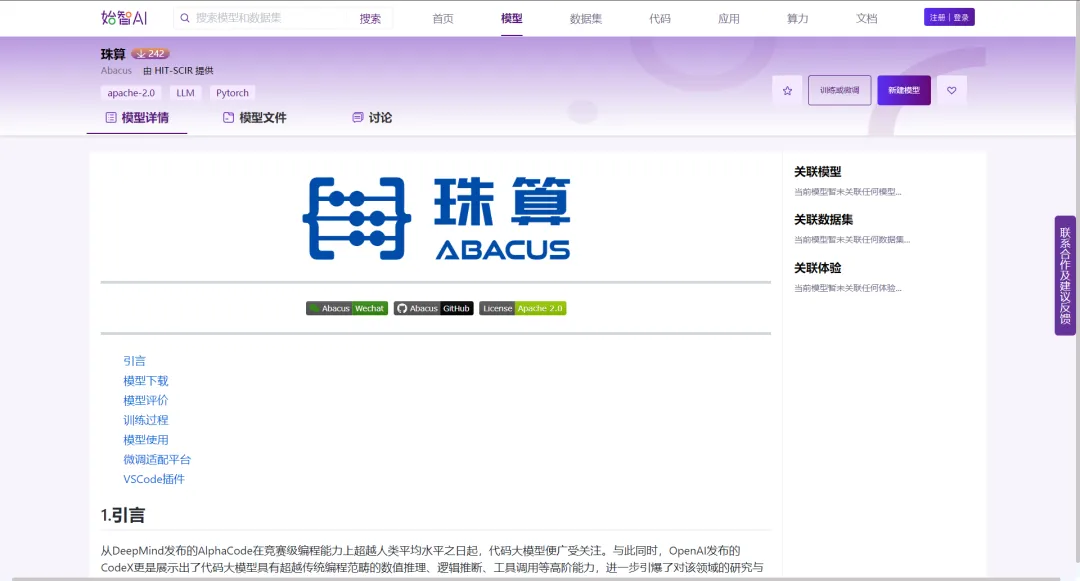Switch to the 模型文件 tab
The height and width of the screenshot is (581, 1080).
tap(255, 118)
